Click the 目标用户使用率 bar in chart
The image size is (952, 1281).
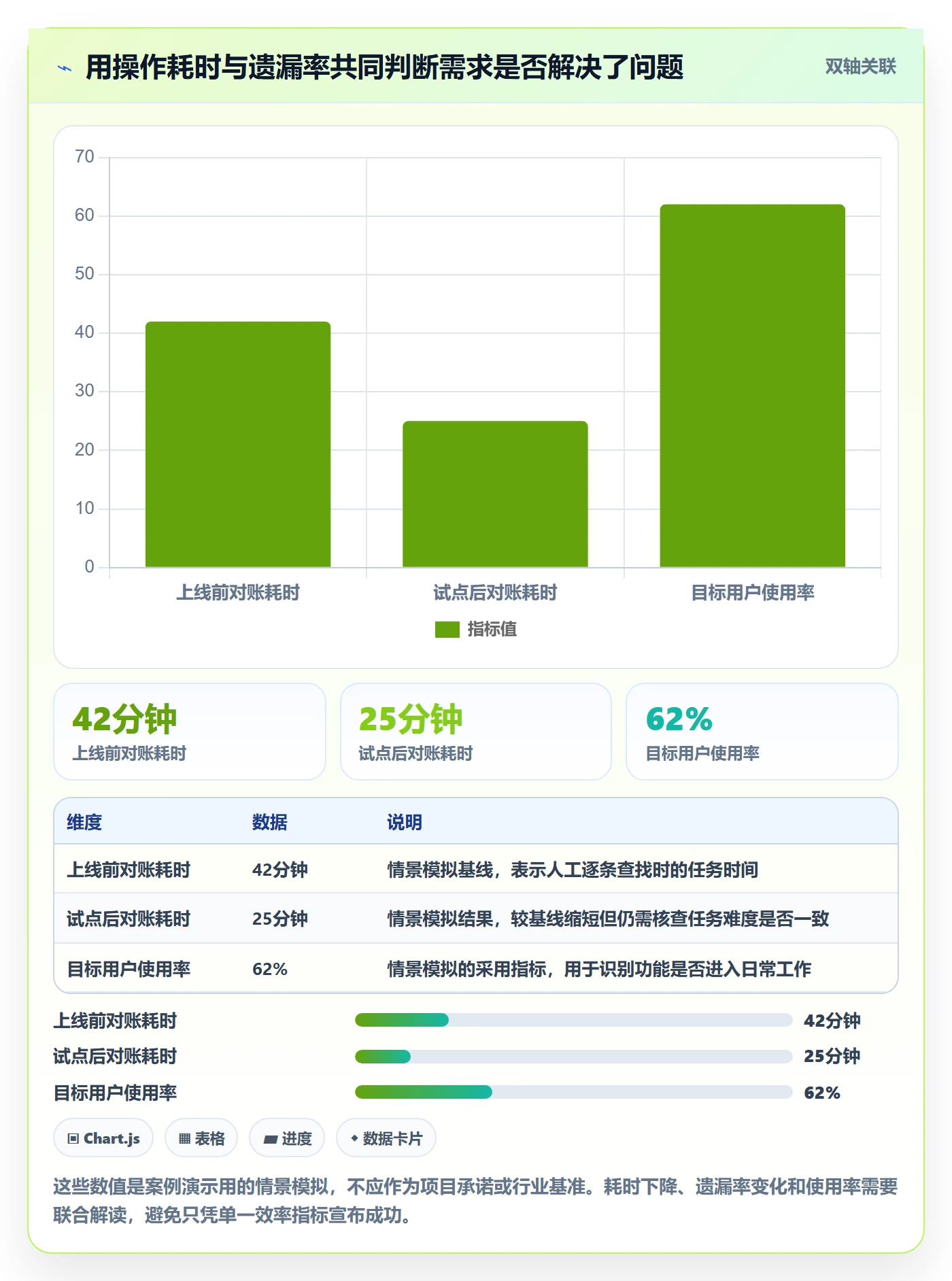point(752,386)
